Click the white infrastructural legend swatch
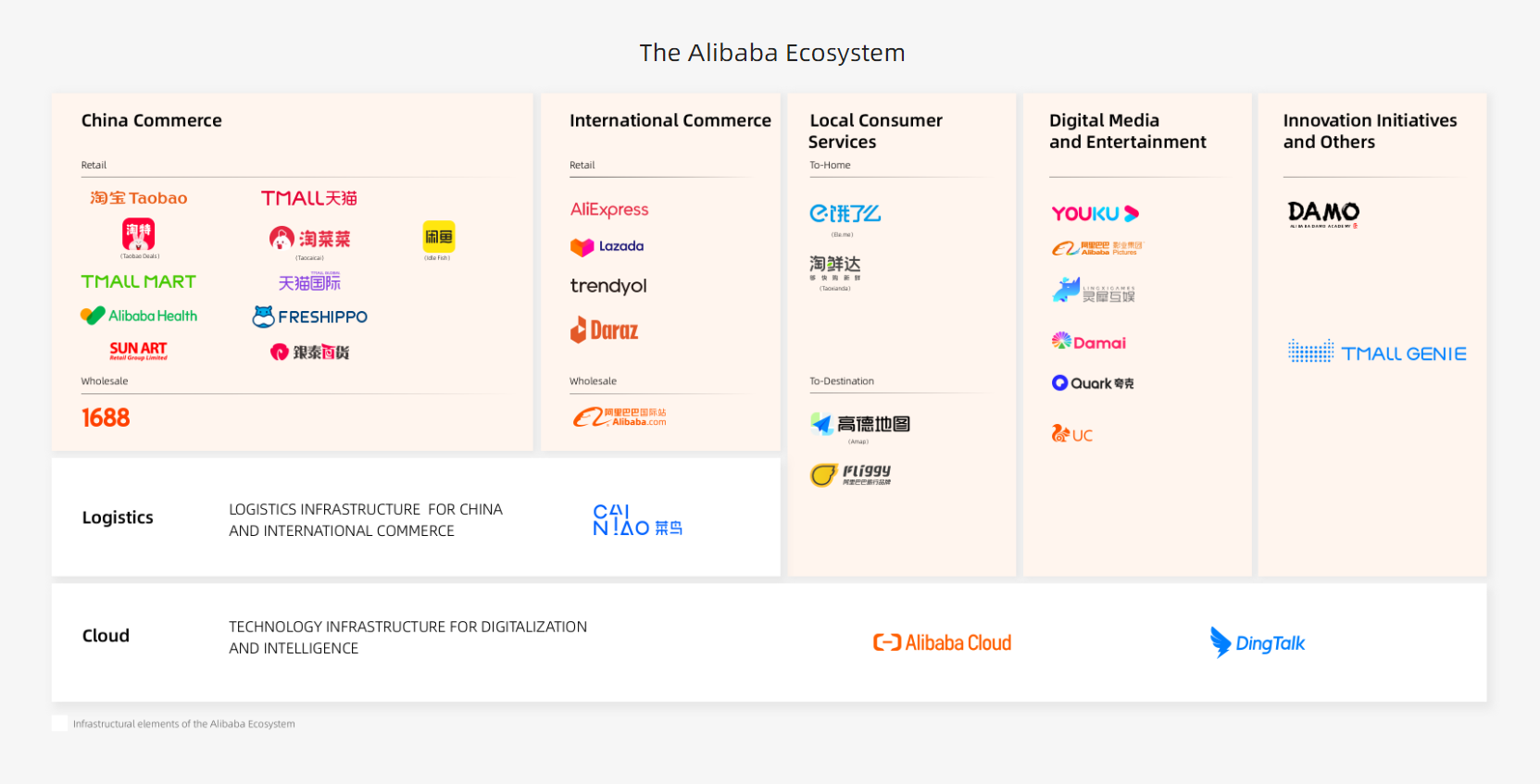Viewport: 1540px width, 784px height. [59, 724]
